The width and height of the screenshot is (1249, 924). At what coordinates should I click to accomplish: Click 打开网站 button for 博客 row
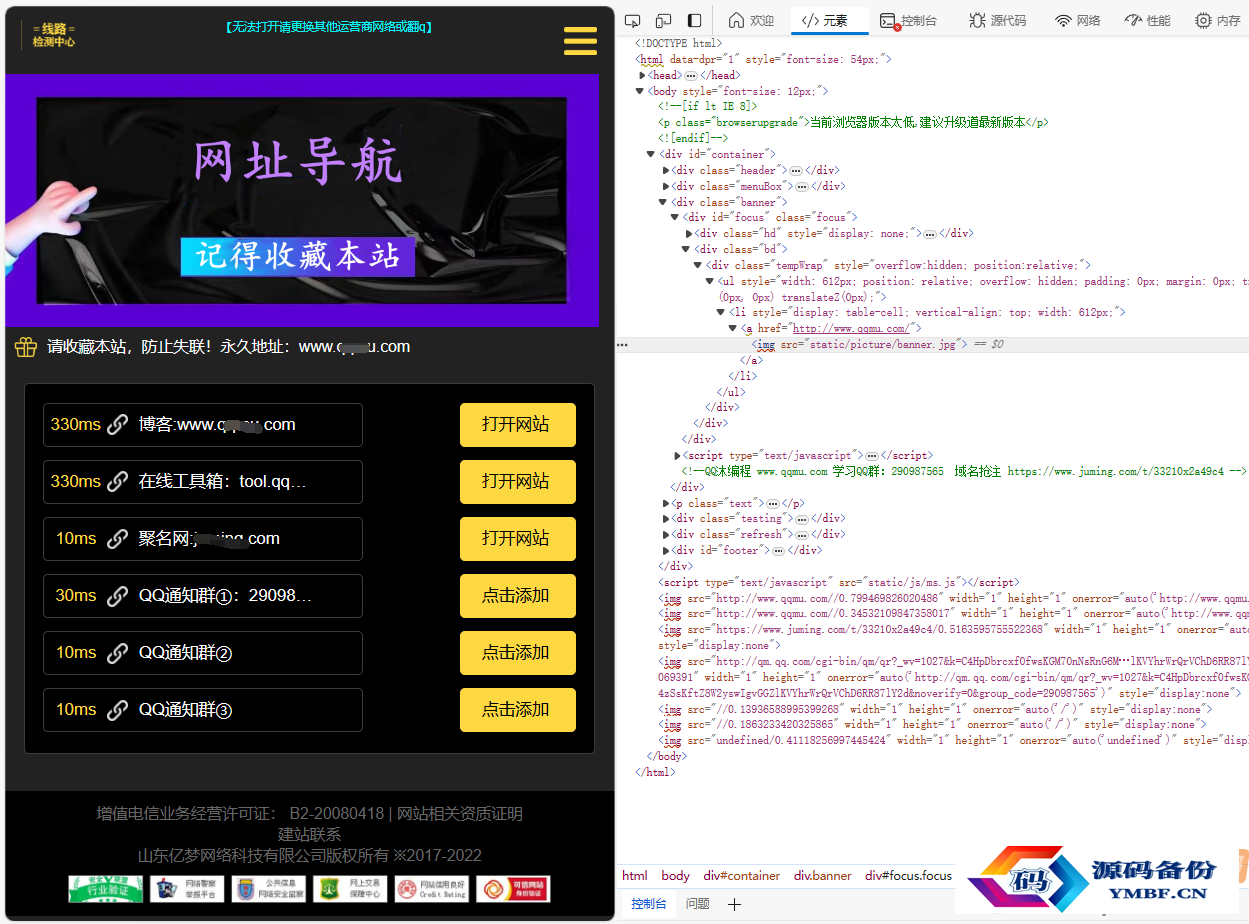[x=518, y=425]
